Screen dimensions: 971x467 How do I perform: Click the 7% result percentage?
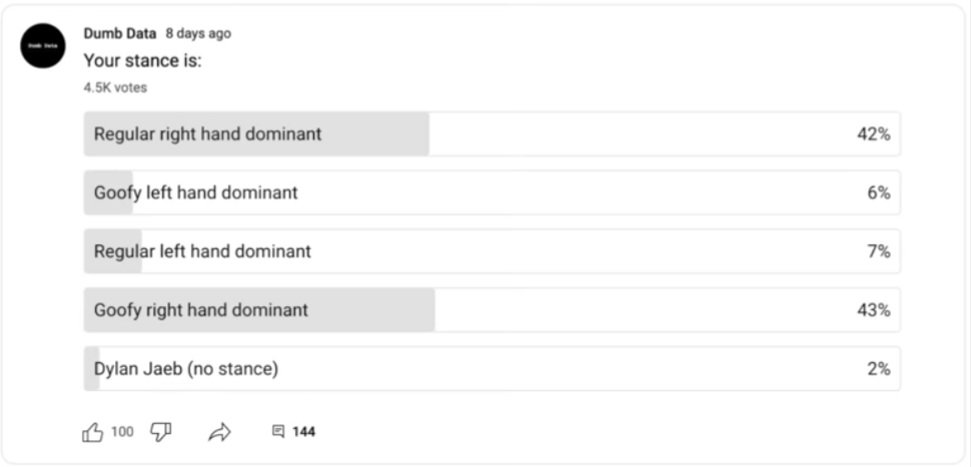click(879, 251)
